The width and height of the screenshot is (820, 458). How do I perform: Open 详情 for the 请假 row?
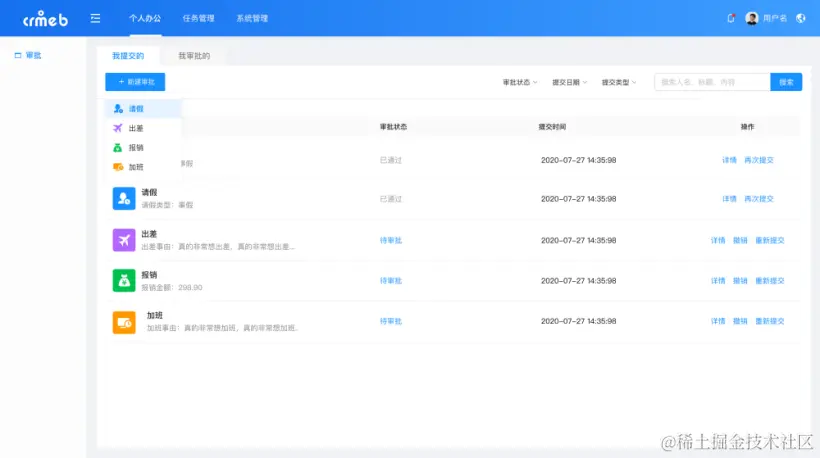pyautogui.click(x=729, y=199)
